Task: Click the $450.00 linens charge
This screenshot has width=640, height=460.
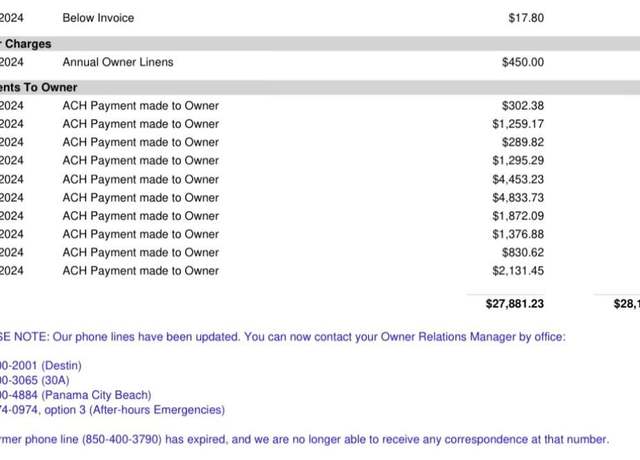Action: pos(523,62)
